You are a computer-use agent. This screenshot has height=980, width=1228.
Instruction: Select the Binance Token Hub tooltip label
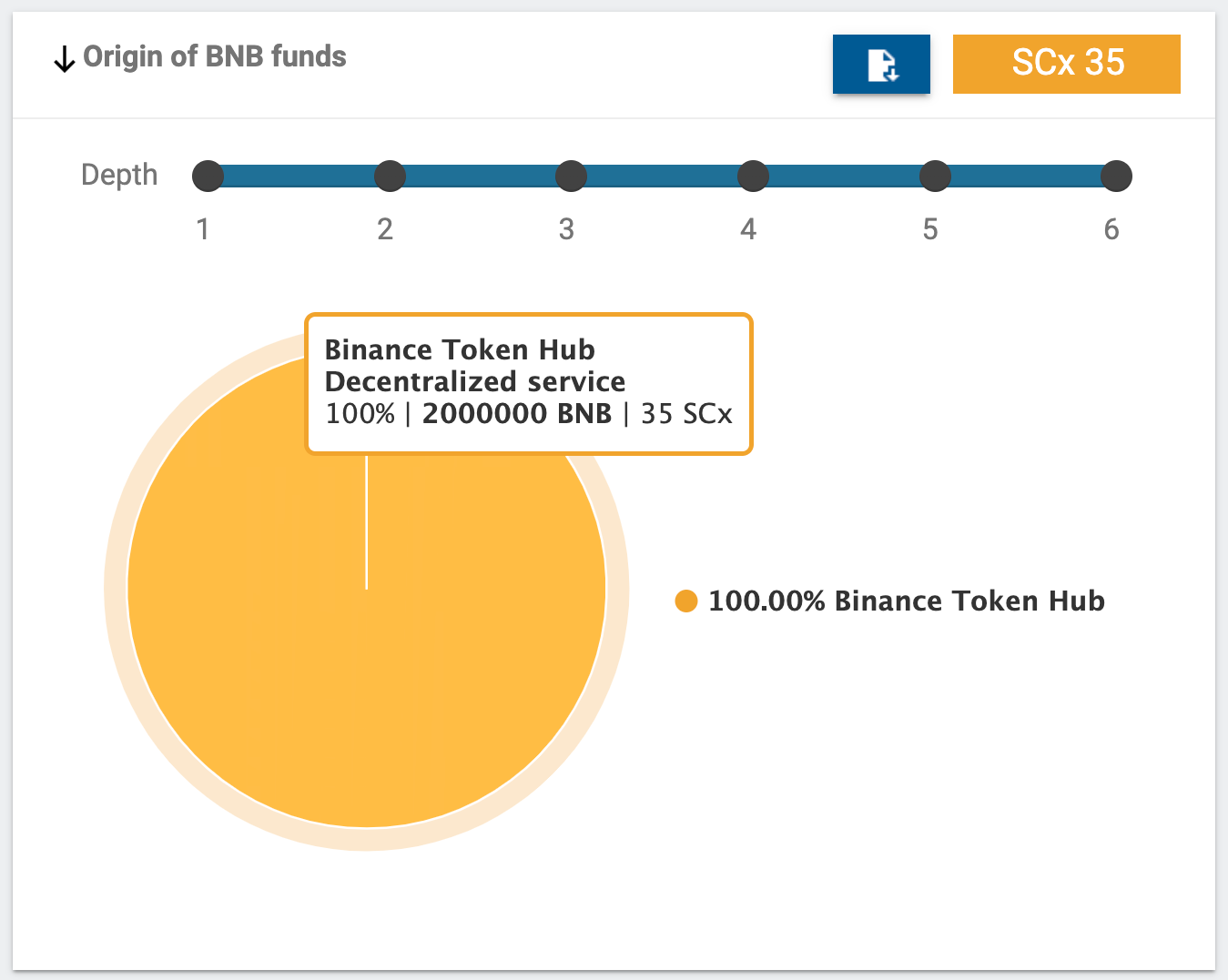tap(460, 349)
